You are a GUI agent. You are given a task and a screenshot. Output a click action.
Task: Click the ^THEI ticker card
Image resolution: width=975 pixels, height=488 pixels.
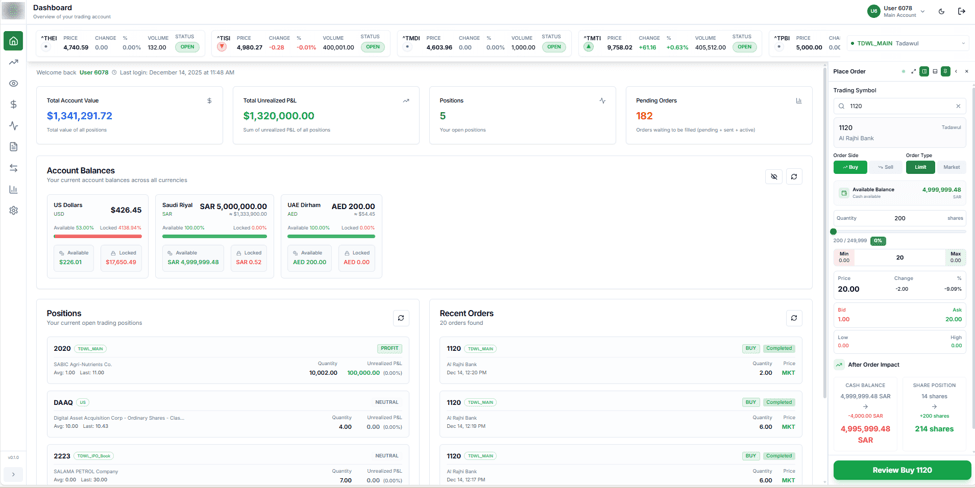click(120, 44)
